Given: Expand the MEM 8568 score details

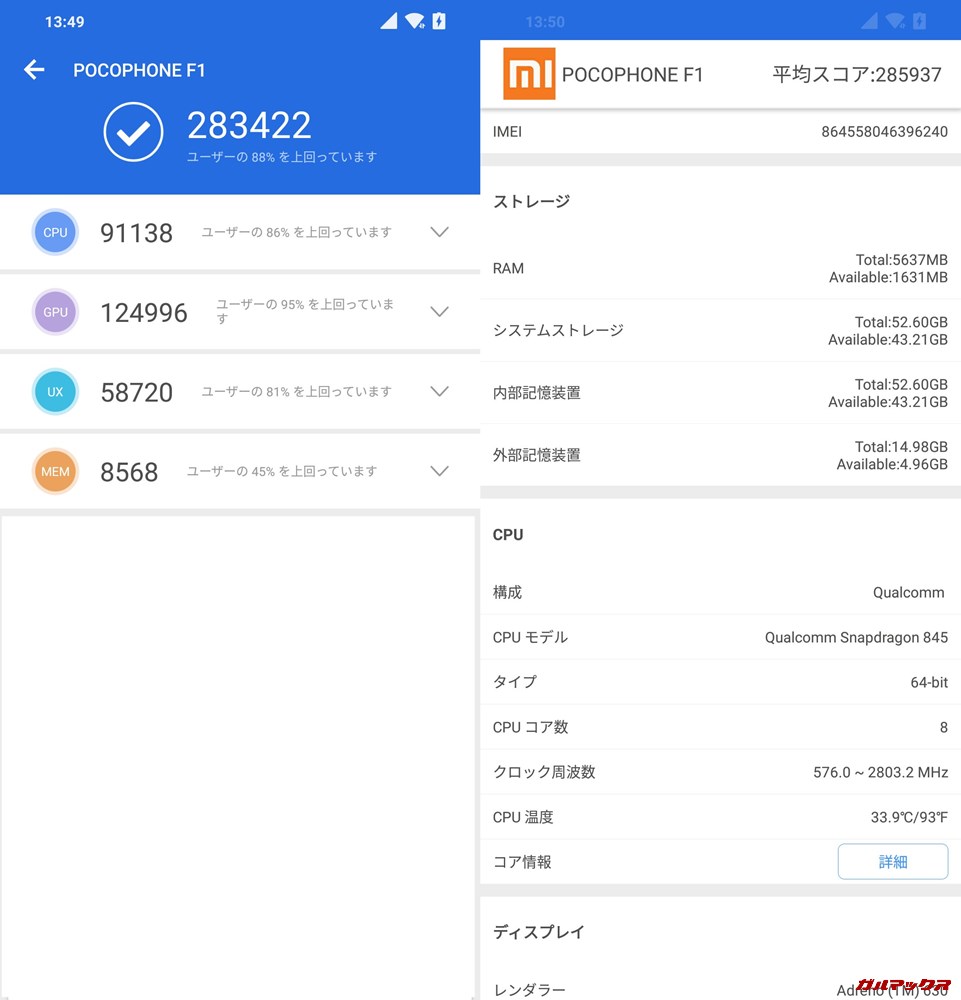Looking at the screenshot, I should pos(439,471).
